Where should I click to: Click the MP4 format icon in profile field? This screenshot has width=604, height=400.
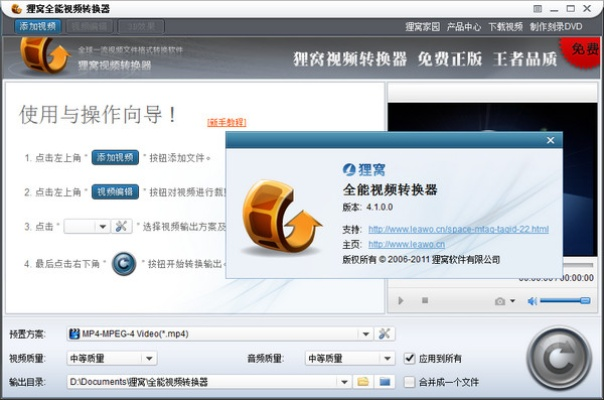[x=74, y=334]
